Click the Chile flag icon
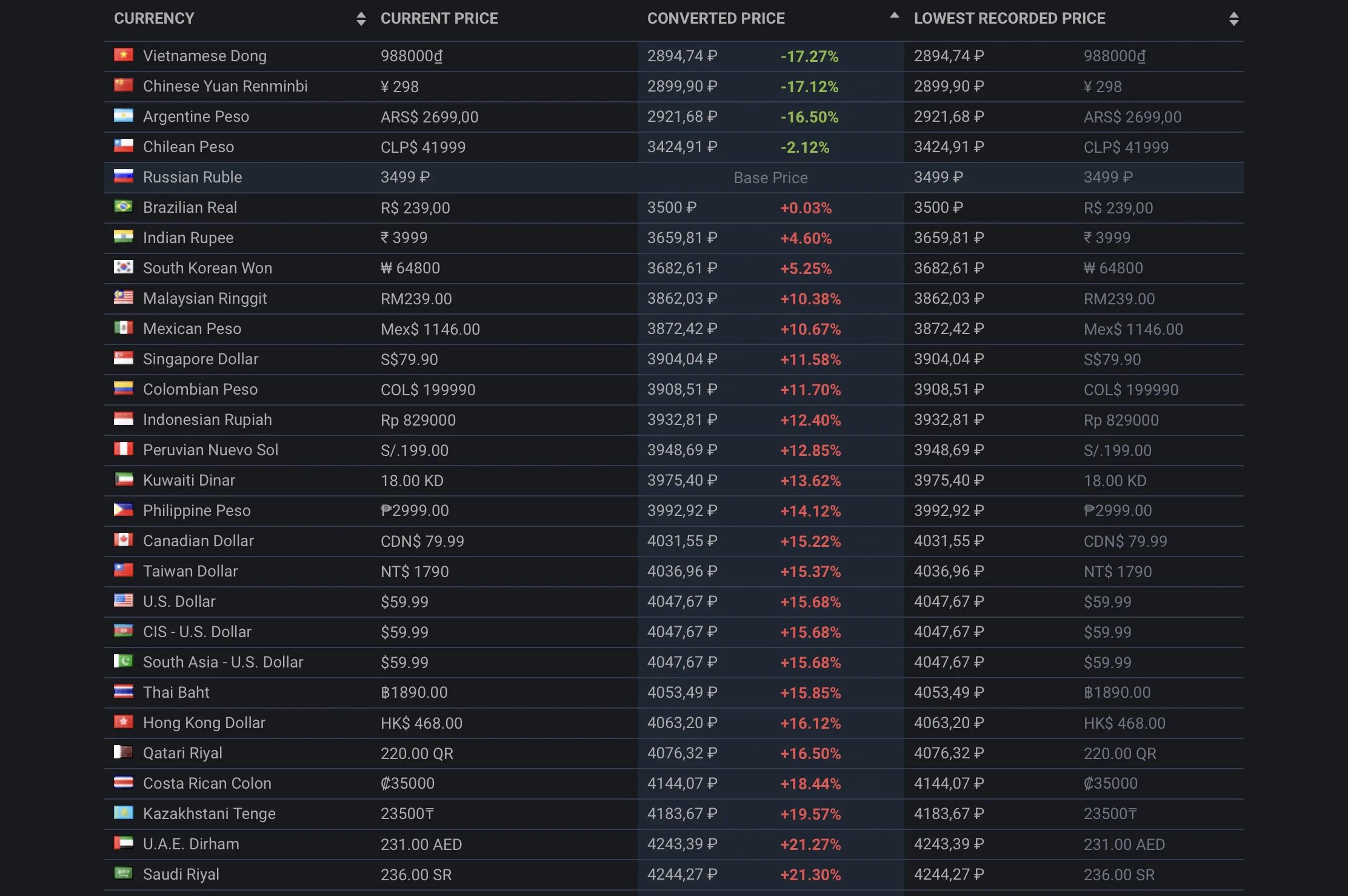Viewport: 1348px width, 896px height. [x=124, y=146]
